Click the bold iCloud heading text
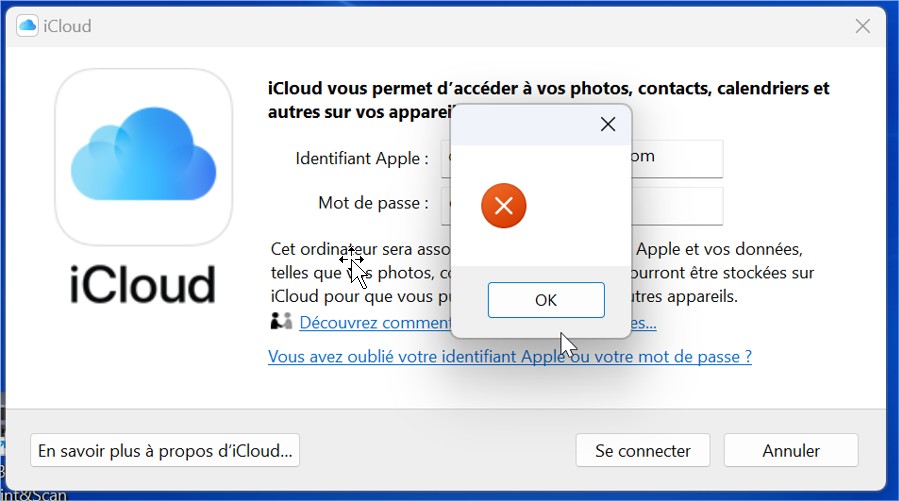Screen dimensions: 899x501 click(548, 88)
